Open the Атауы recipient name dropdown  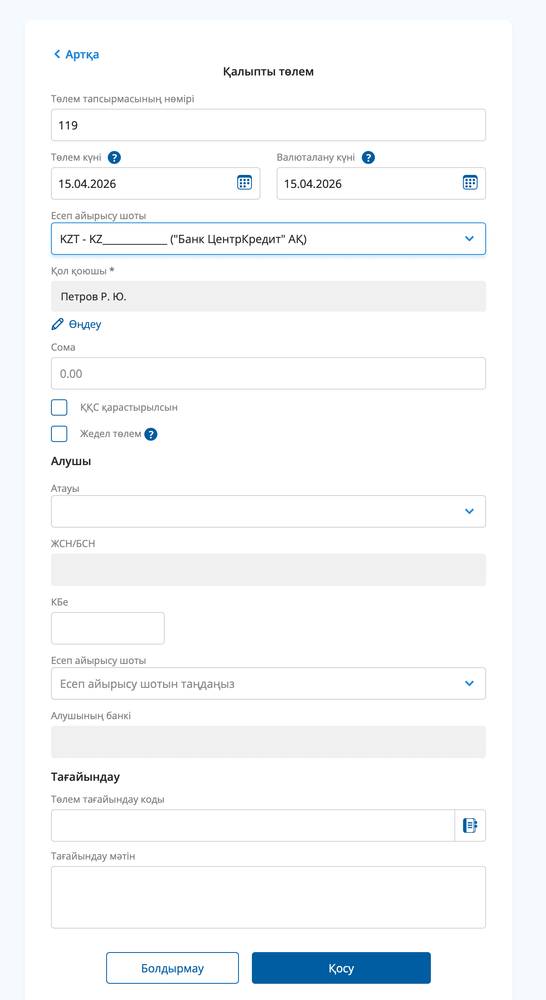269,511
